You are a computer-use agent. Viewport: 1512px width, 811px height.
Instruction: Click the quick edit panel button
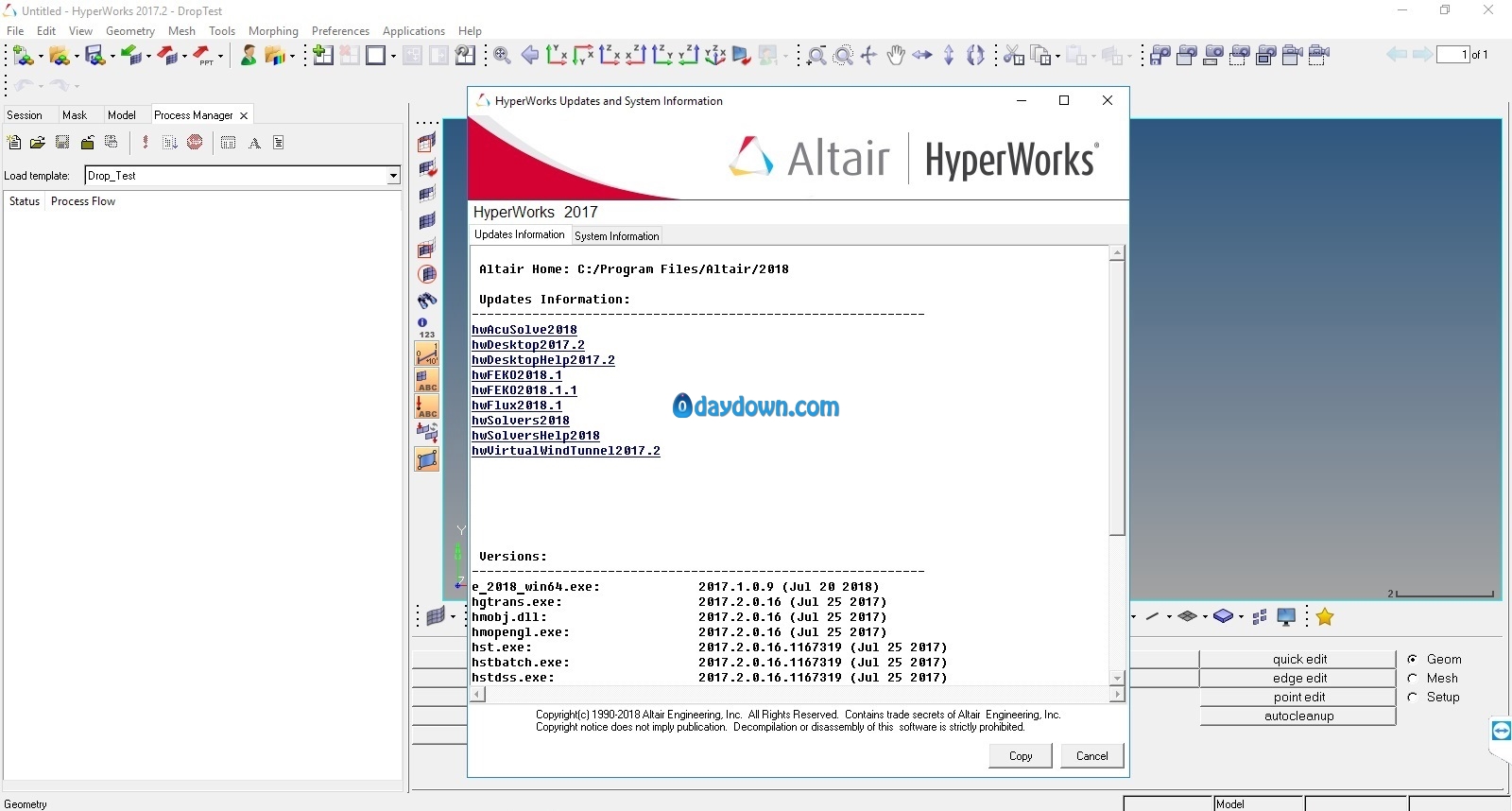tap(1298, 659)
